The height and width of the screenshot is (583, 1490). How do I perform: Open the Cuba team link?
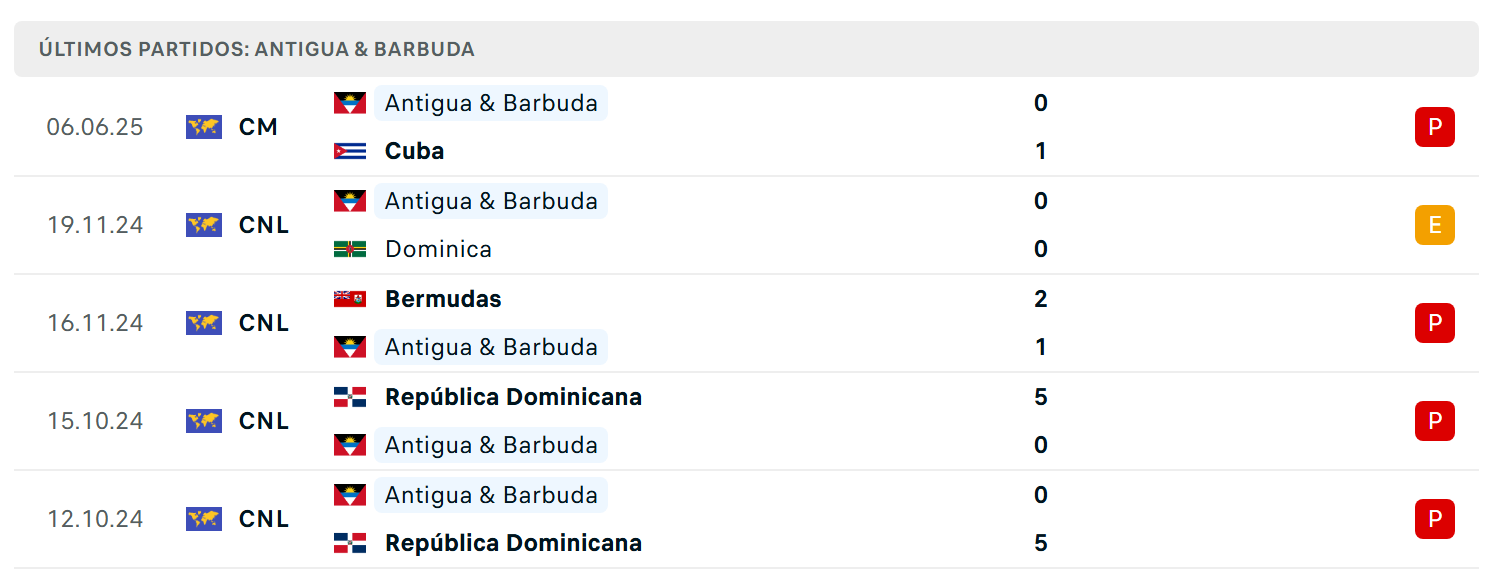coord(415,151)
